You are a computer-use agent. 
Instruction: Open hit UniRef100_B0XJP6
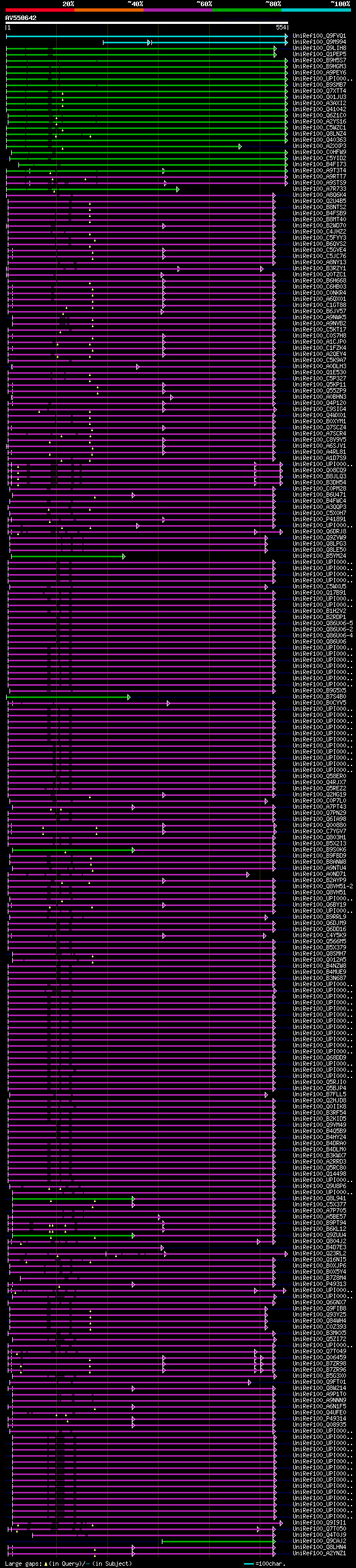[x=319, y=1265]
